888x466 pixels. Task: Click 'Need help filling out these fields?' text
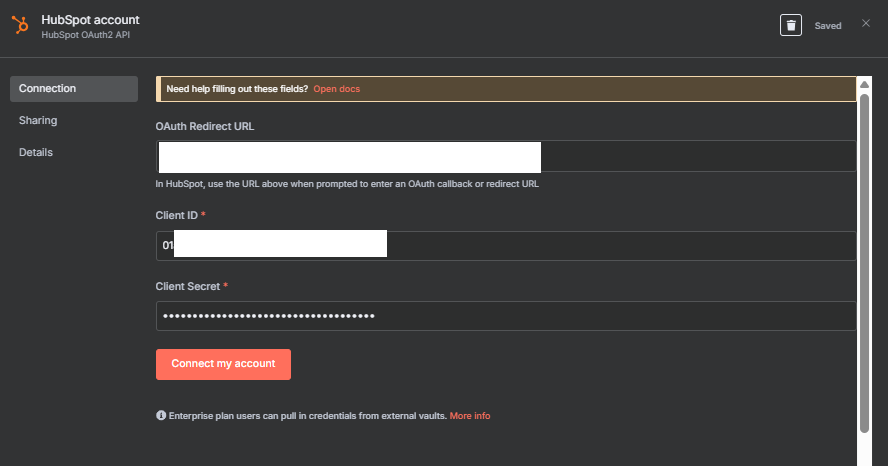click(x=237, y=89)
